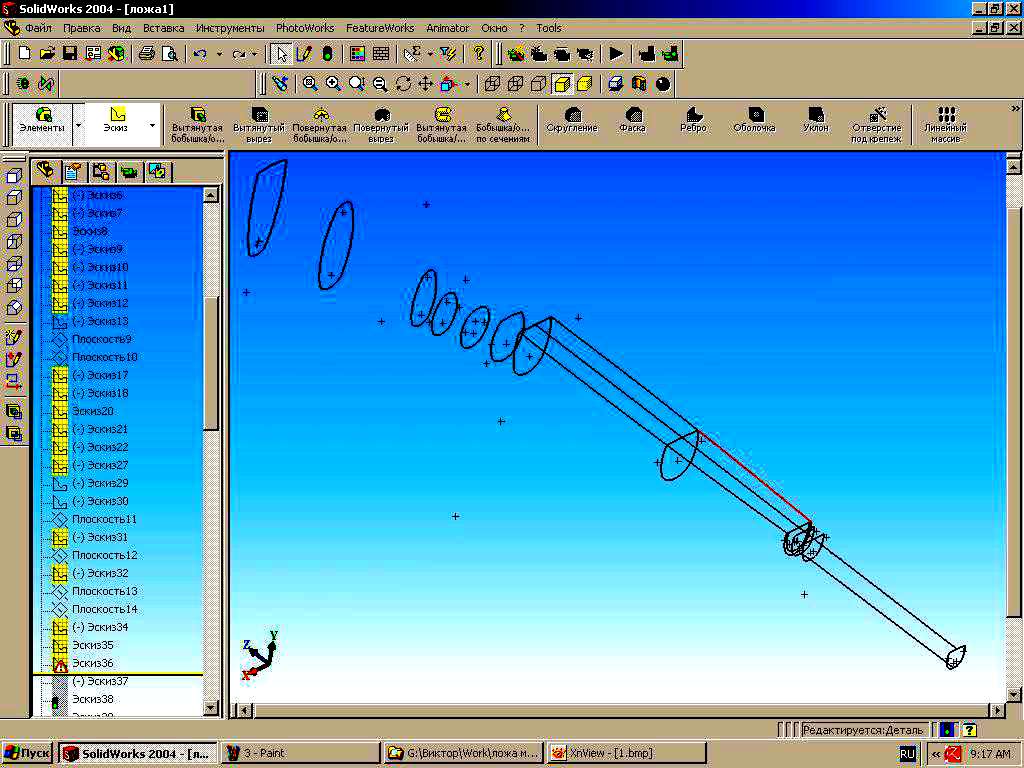This screenshot has width=1024, height=768.
Task: Click the Скругление fillet tool
Action: [572, 121]
